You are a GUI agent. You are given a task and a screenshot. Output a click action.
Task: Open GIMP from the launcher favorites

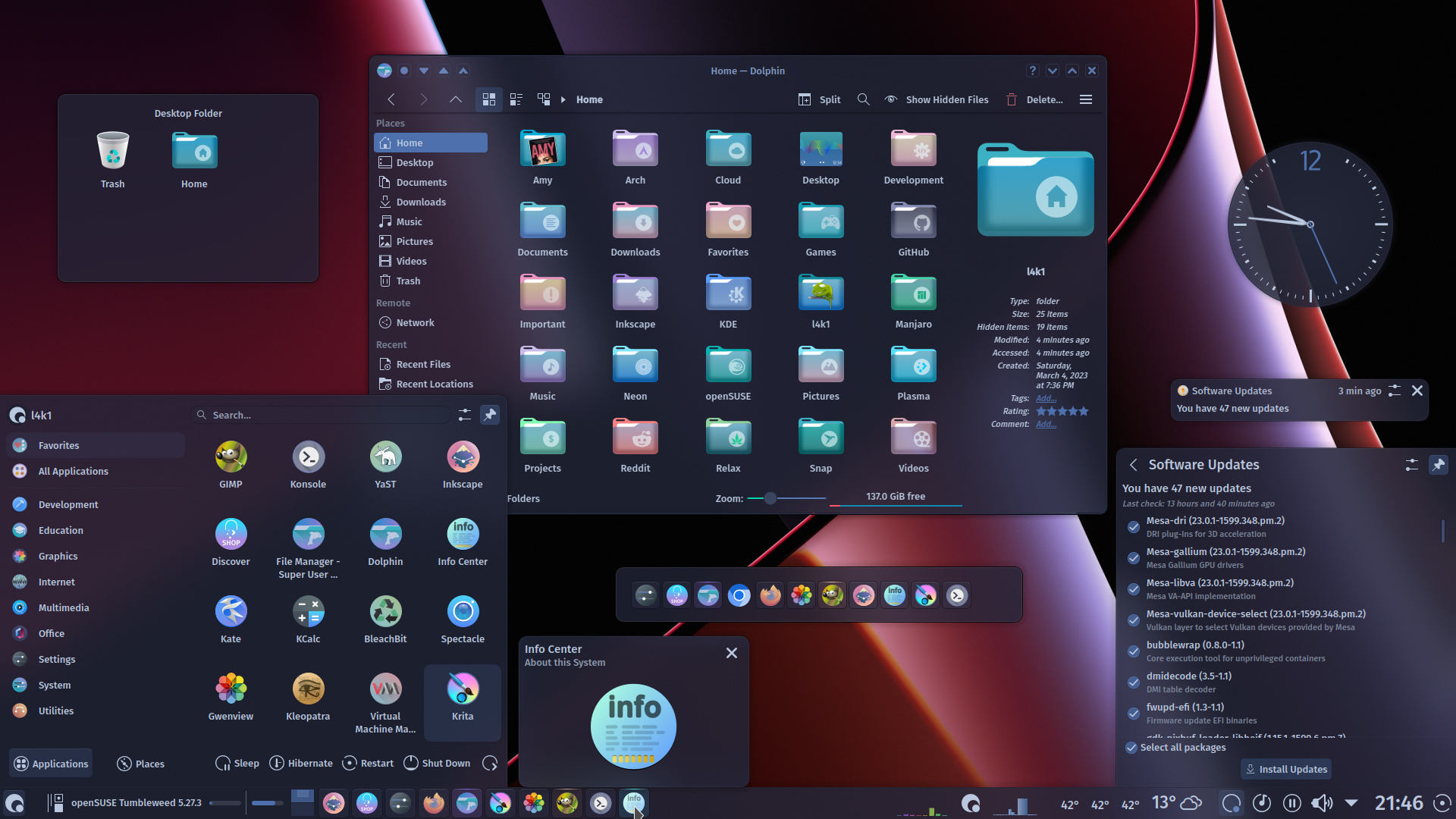click(231, 464)
